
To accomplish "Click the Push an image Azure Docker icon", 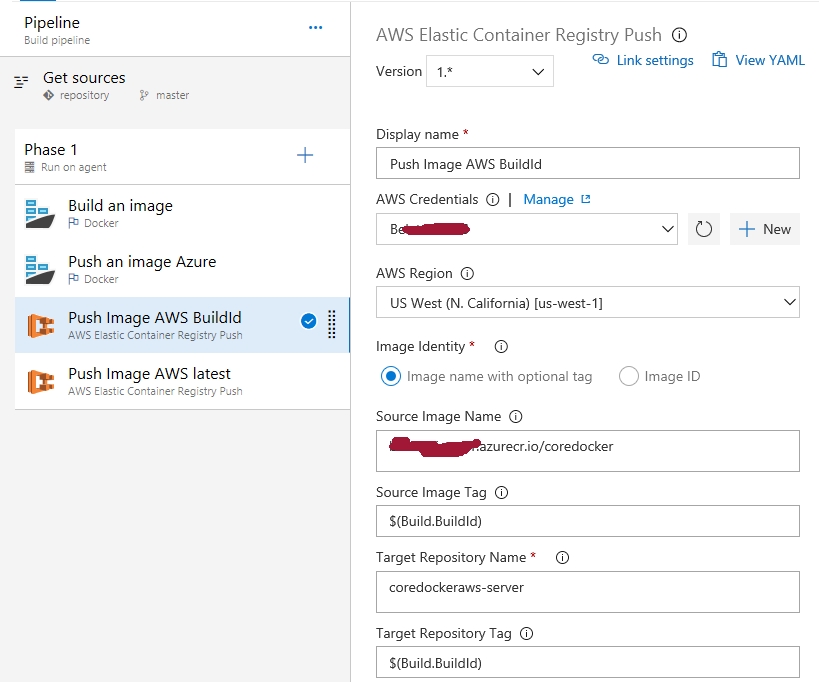I will pos(40,270).
